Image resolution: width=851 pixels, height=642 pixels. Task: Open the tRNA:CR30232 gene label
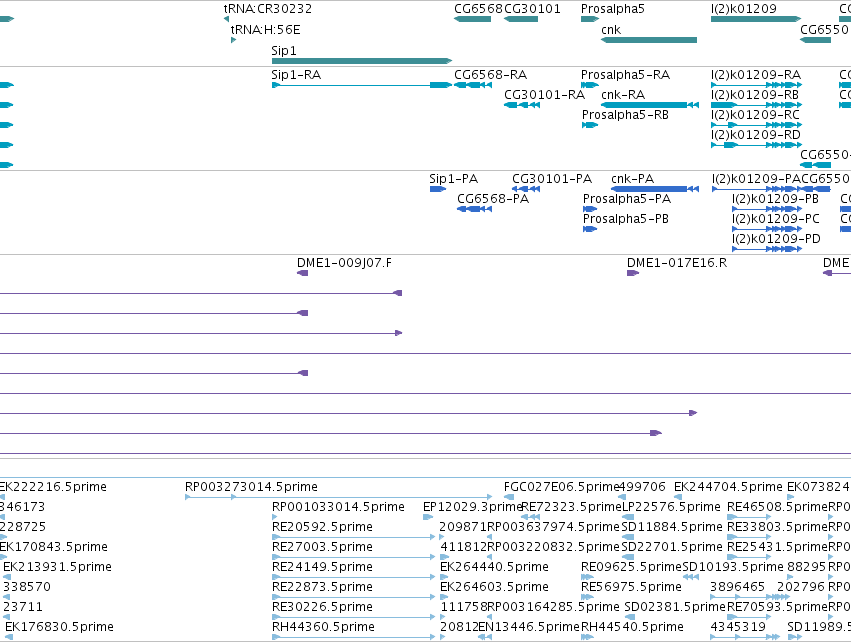click(268, 9)
